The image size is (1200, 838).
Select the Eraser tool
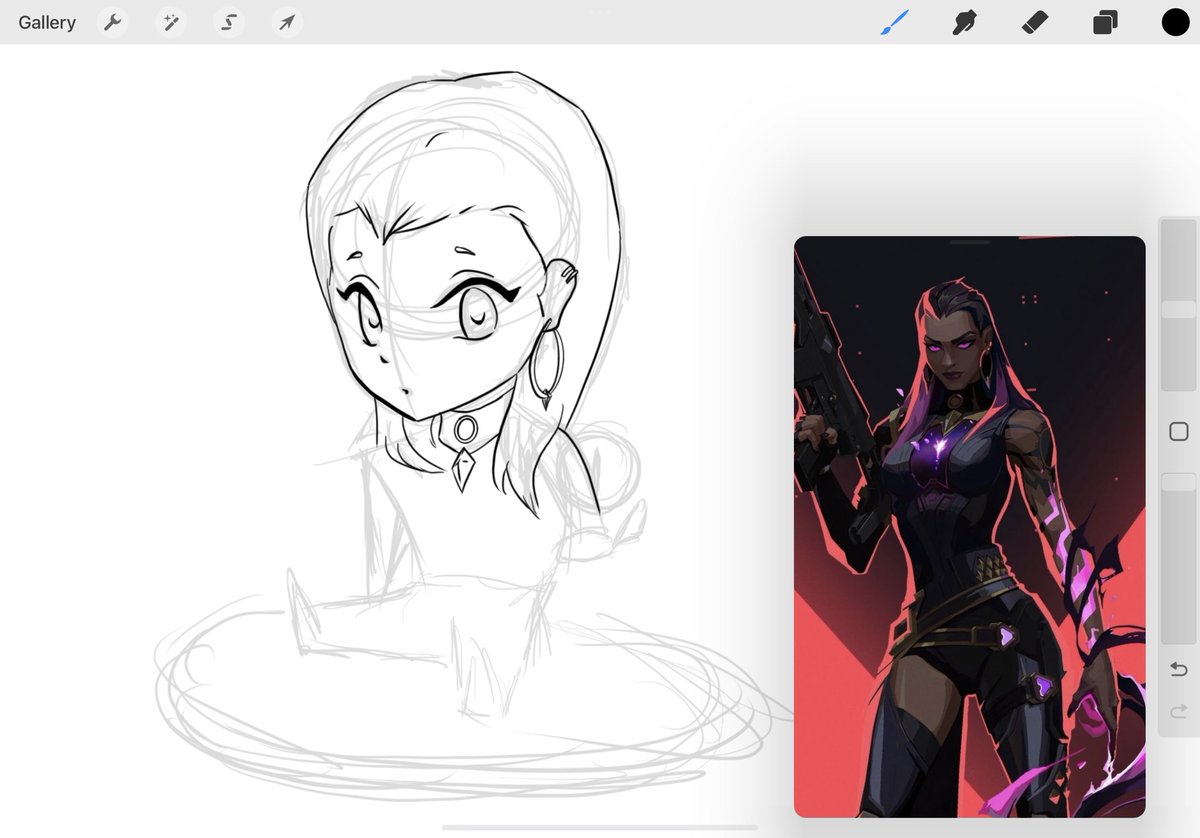(1035, 22)
